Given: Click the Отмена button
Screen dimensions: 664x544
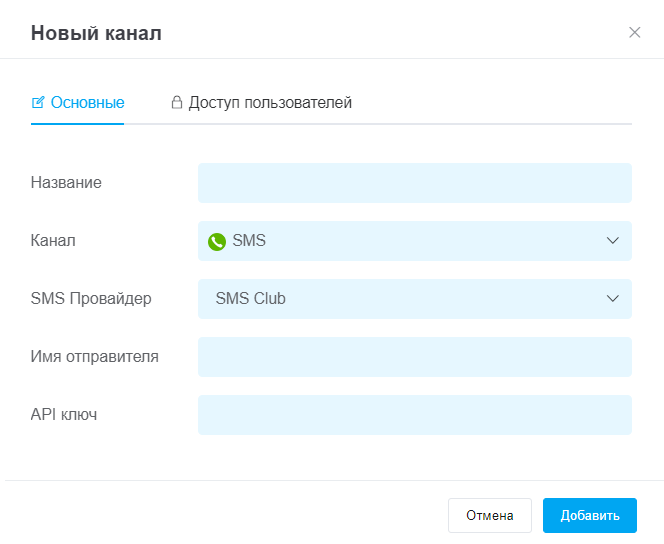Looking at the screenshot, I should click(x=490, y=515).
